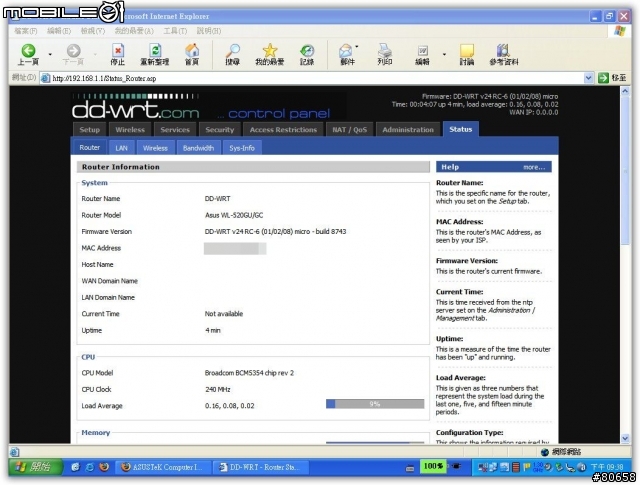Screen dimensions: 640x485
Task: Click the Refresh page icon
Action: [x=155, y=51]
